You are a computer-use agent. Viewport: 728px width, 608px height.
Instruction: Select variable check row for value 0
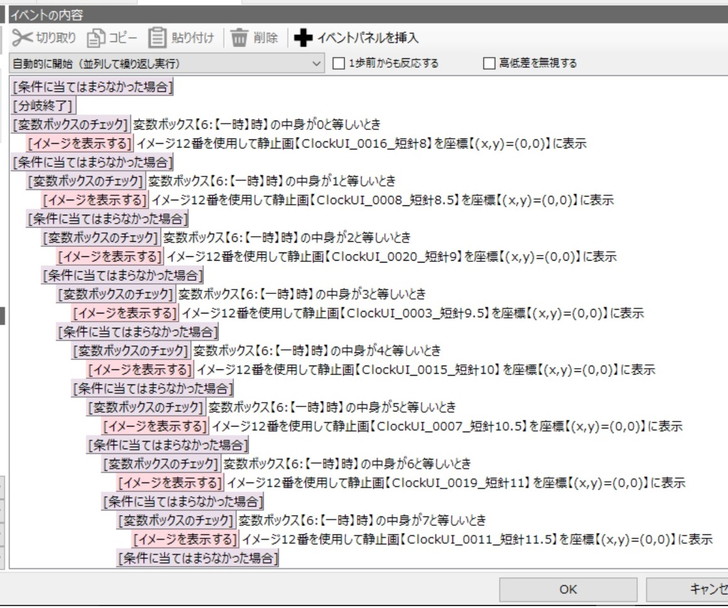196,124
